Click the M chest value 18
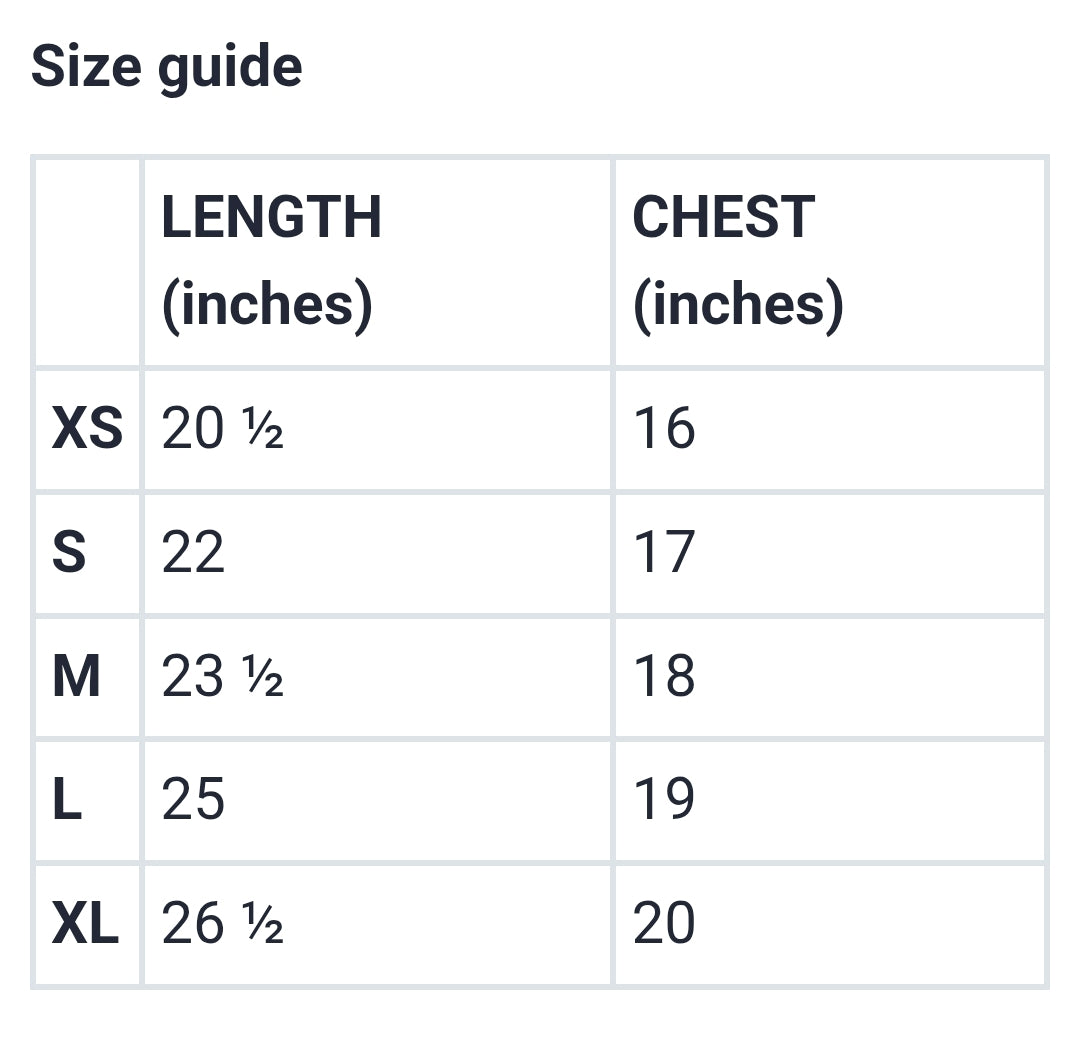 point(664,677)
